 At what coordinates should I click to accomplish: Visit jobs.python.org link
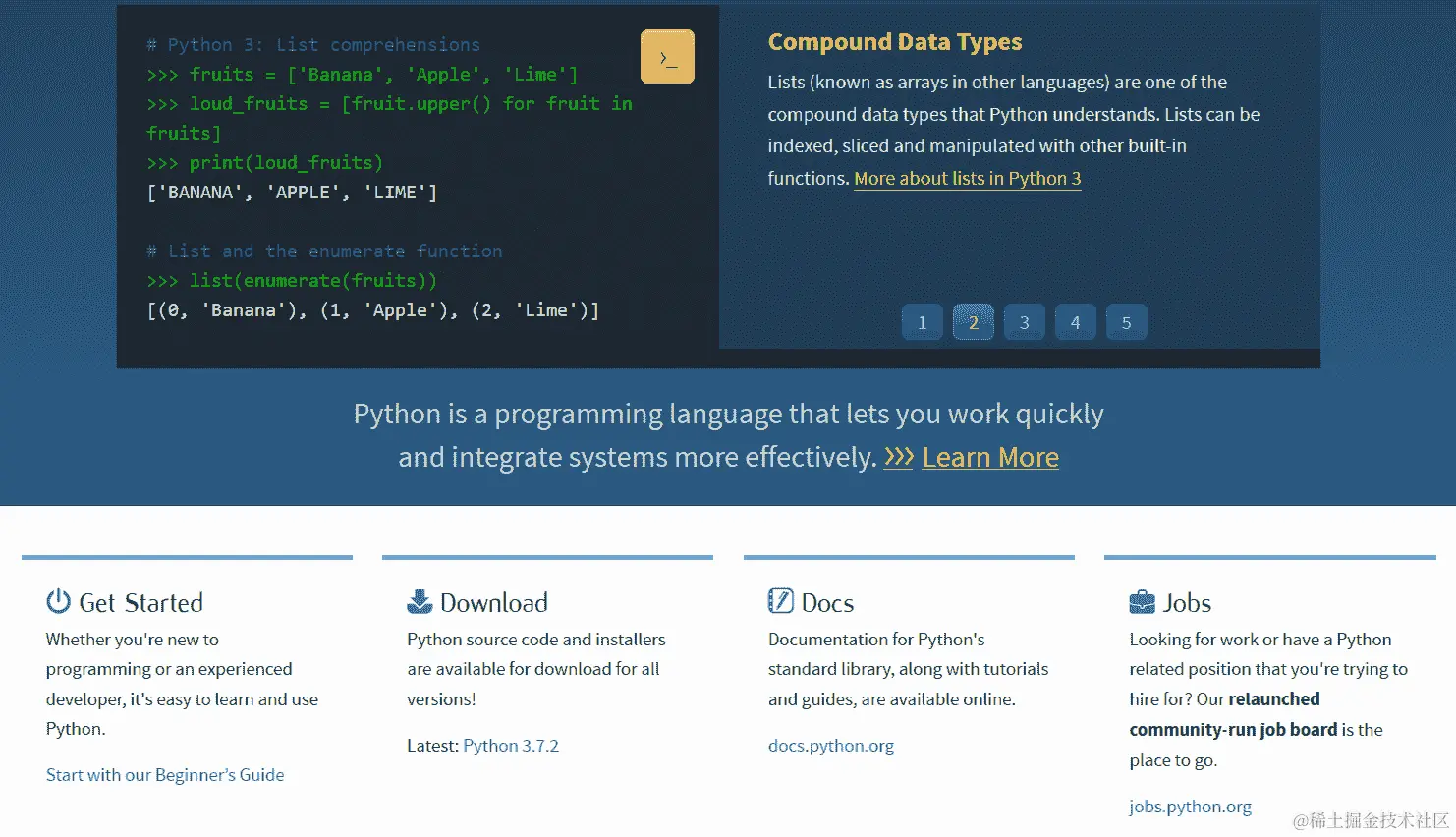click(1190, 807)
